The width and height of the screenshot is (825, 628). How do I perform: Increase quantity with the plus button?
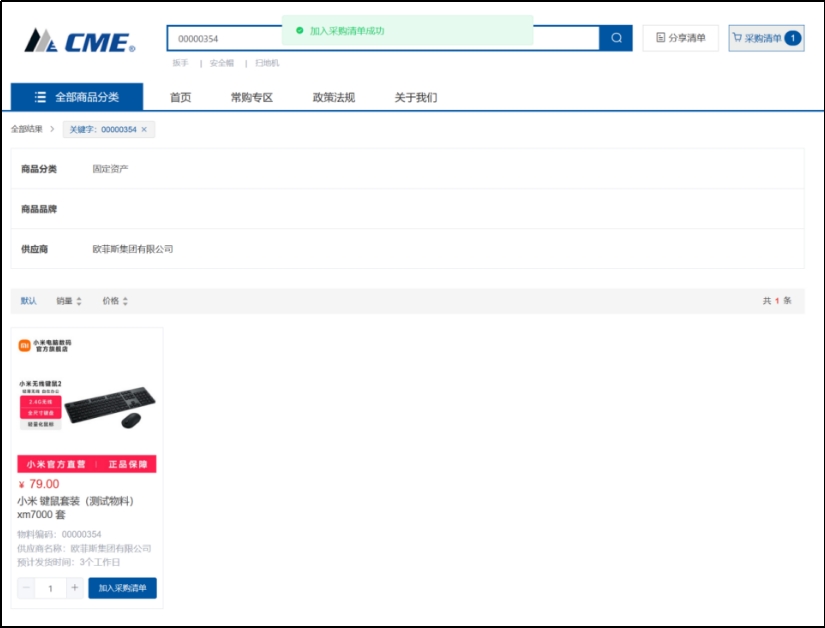coord(74,588)
